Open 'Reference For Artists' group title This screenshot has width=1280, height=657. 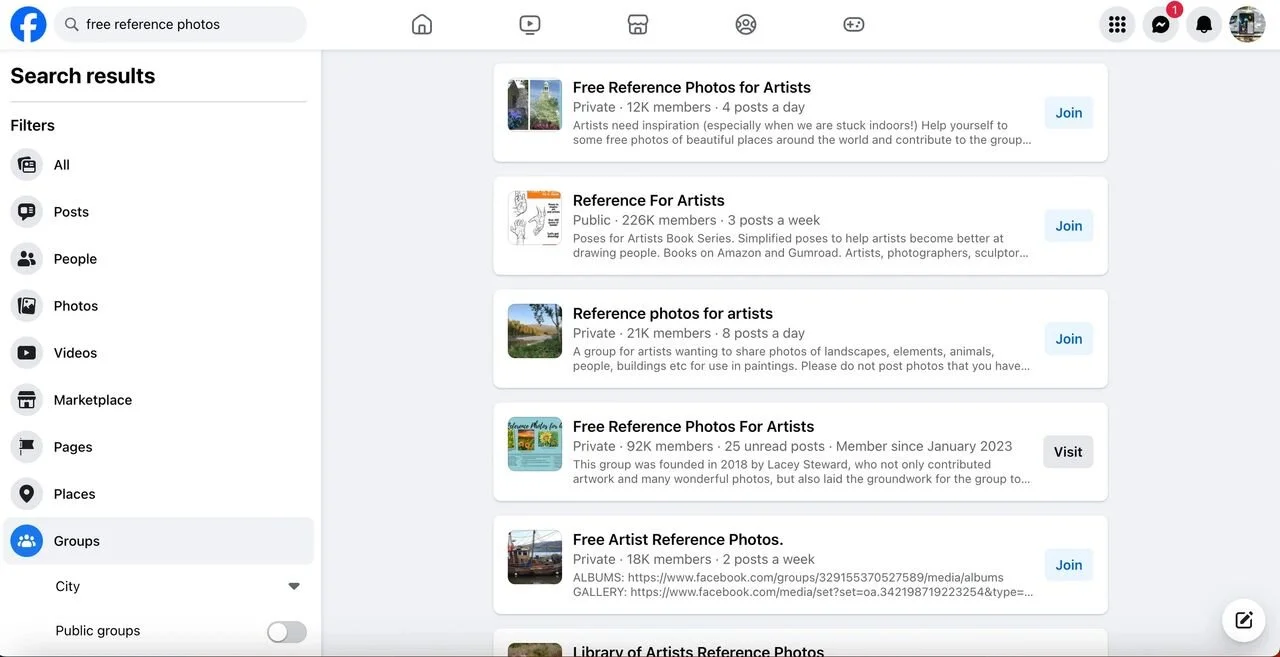pos(649,200)
